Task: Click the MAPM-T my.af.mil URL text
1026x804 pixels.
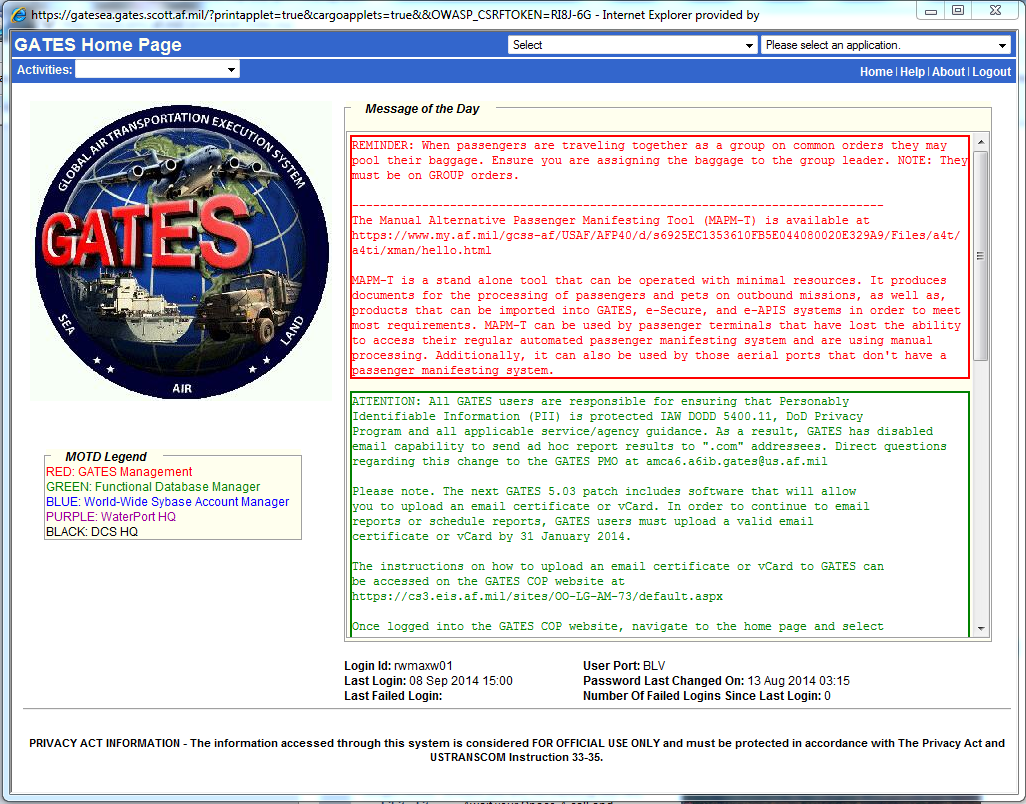Action: (656, 243)
